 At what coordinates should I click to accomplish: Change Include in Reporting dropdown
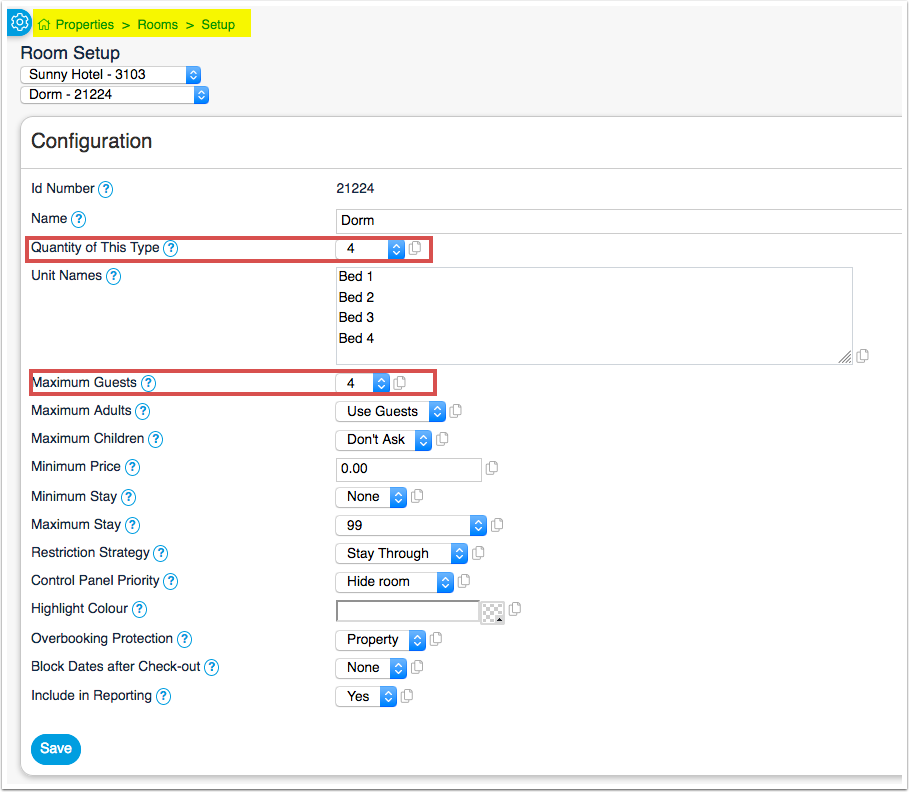366,696
